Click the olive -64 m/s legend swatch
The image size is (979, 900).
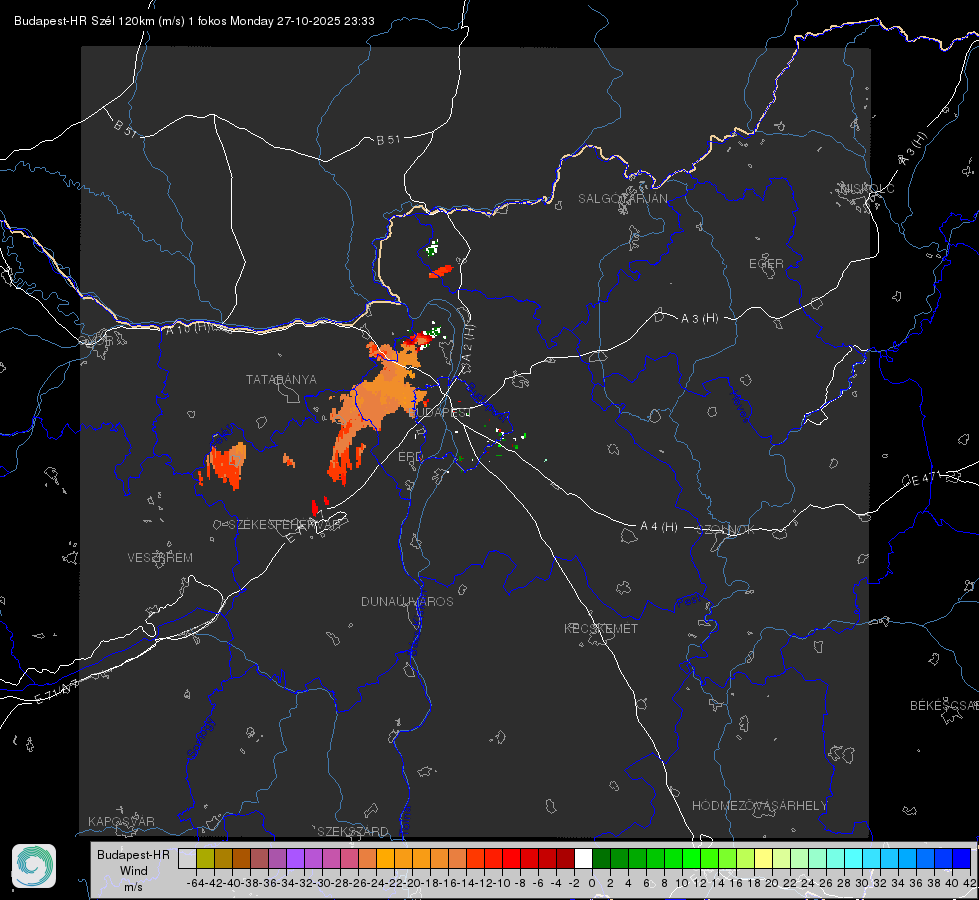click(205, 859)
